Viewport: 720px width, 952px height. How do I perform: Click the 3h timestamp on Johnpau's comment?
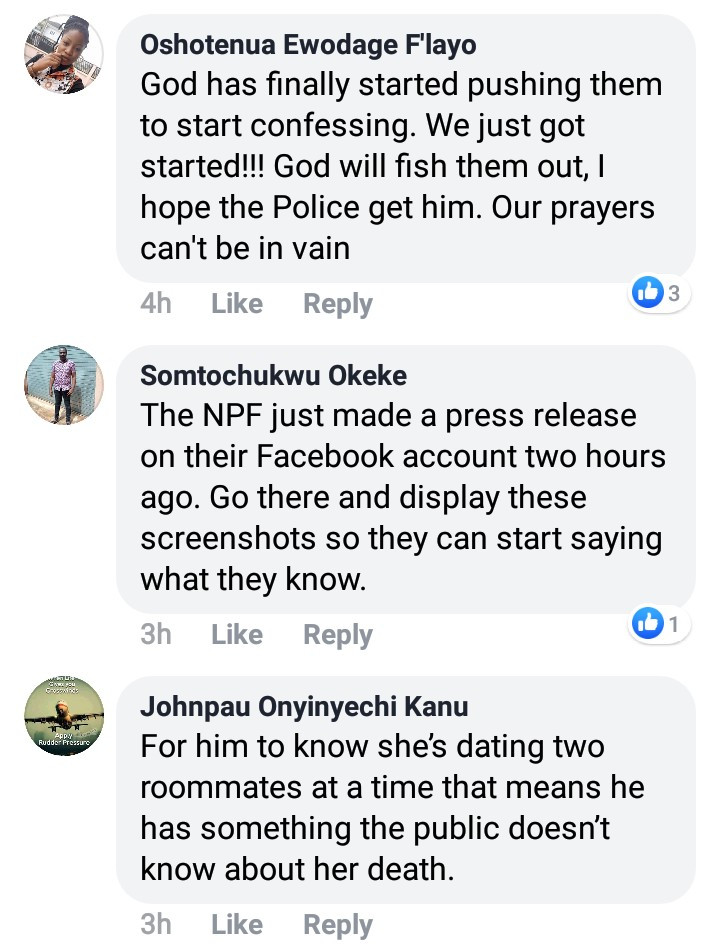(x=156, y=925)
